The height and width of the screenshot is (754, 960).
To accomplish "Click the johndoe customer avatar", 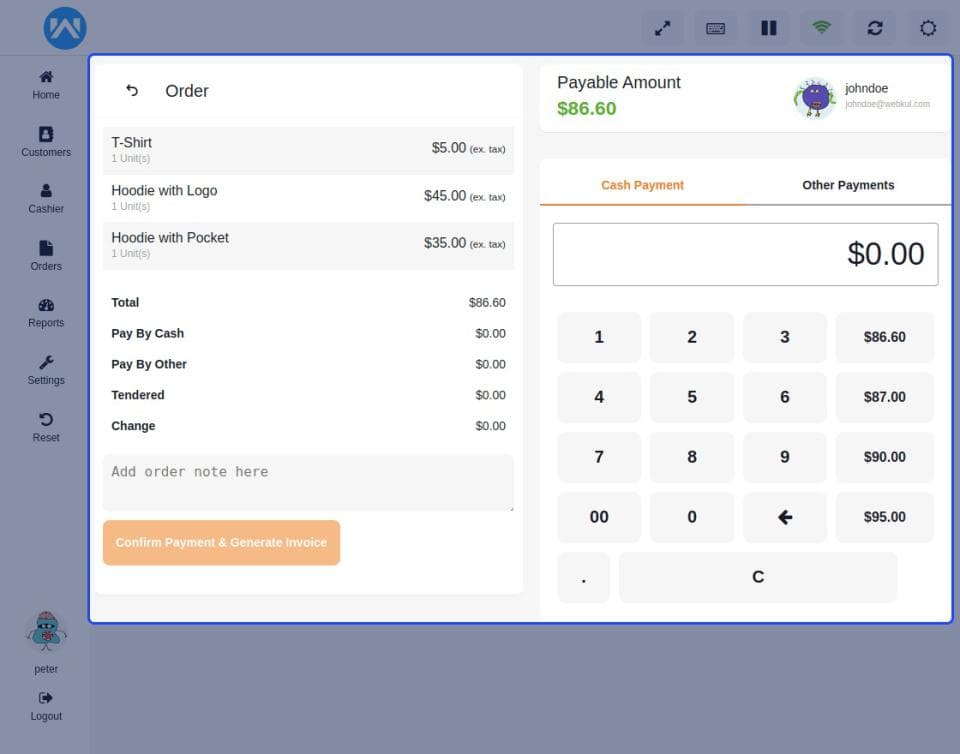I will pyautogui.click(x=814, y=98).
